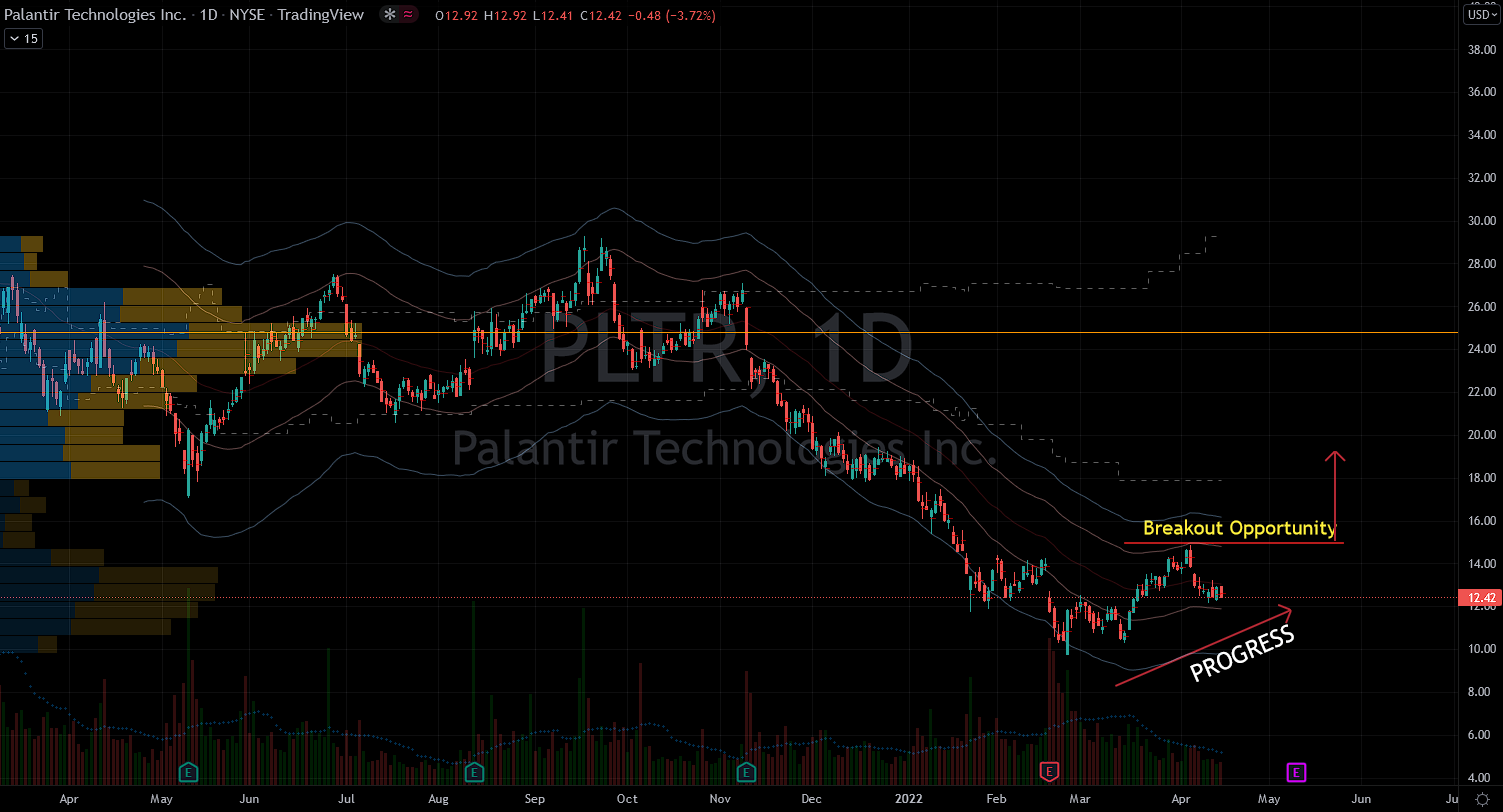
Task: Click the 26.00 price axis label
Action: 1481,307
